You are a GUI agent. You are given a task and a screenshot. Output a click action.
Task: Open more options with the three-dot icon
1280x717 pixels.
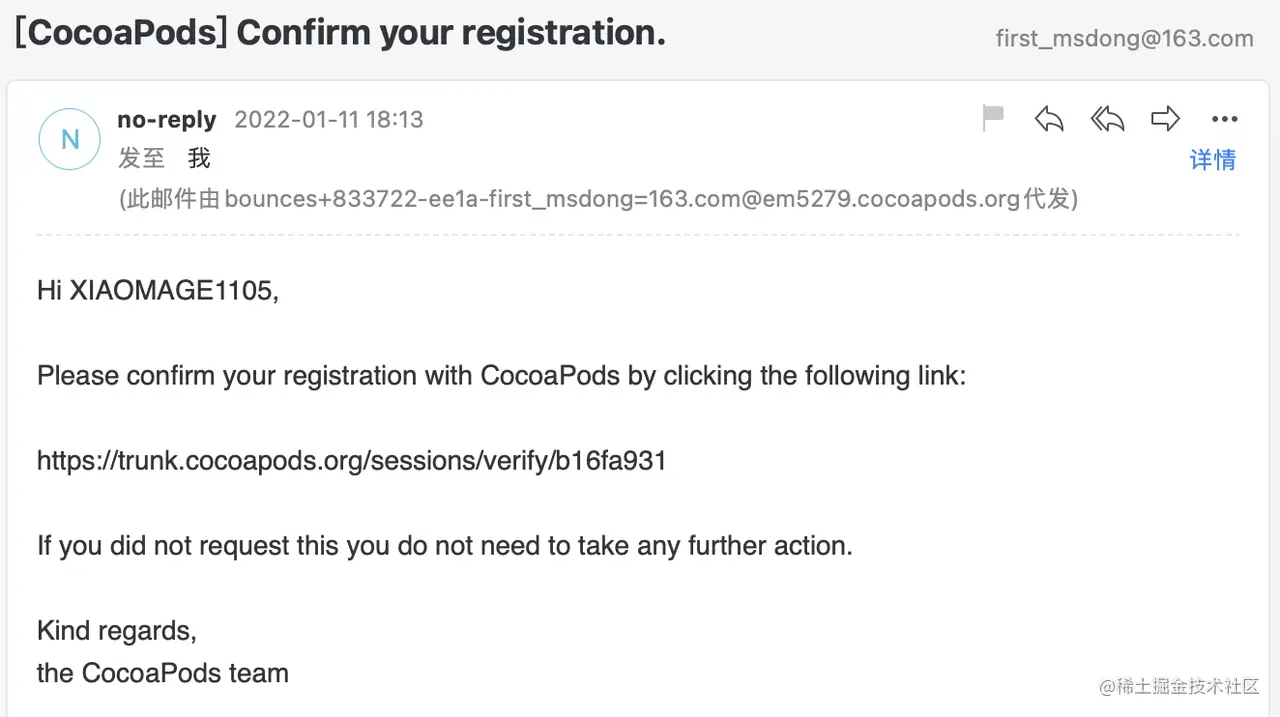click(x=1224, y=119)
